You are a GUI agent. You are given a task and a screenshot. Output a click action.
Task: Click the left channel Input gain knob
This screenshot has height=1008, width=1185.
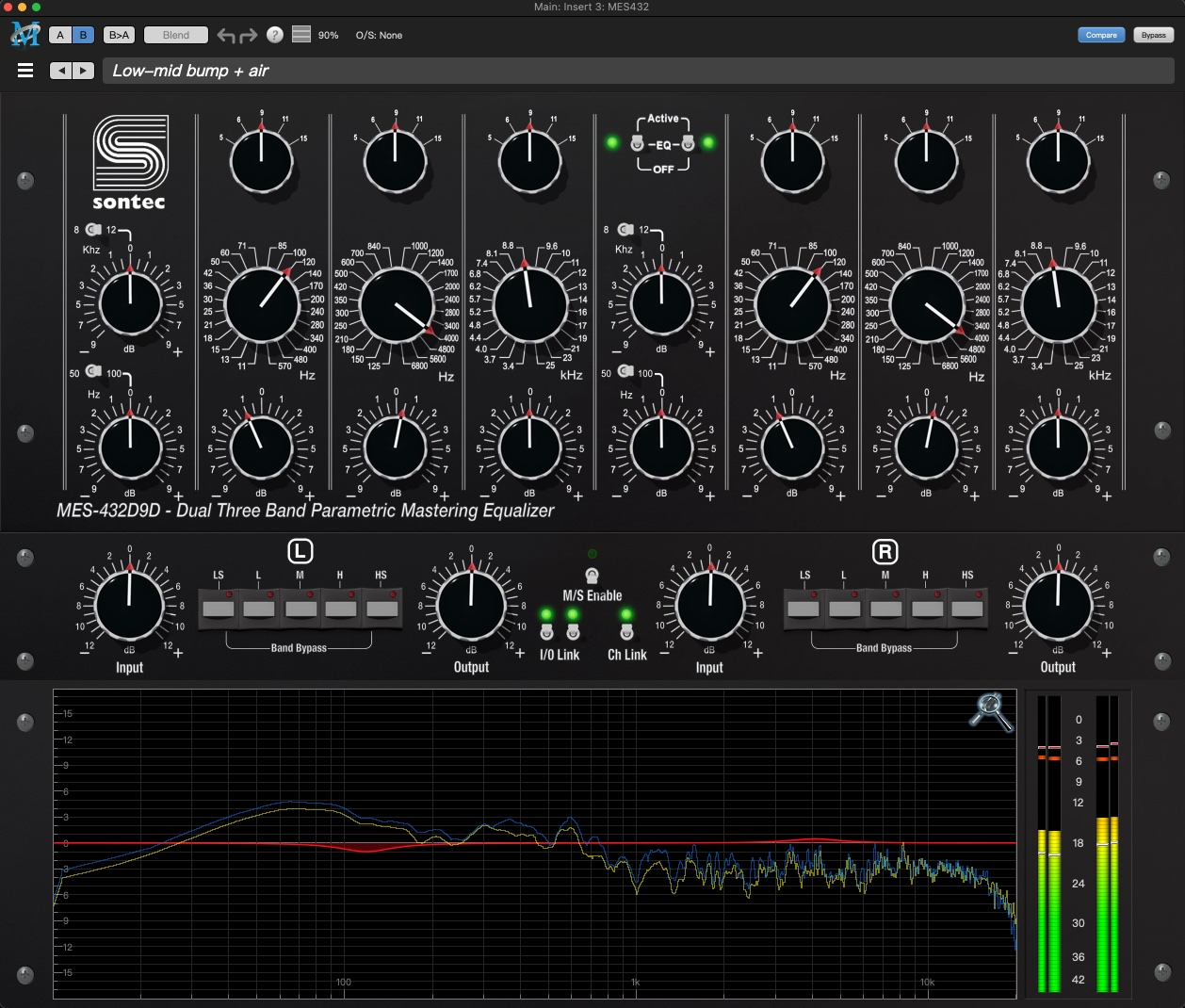[x=130, y=605]
